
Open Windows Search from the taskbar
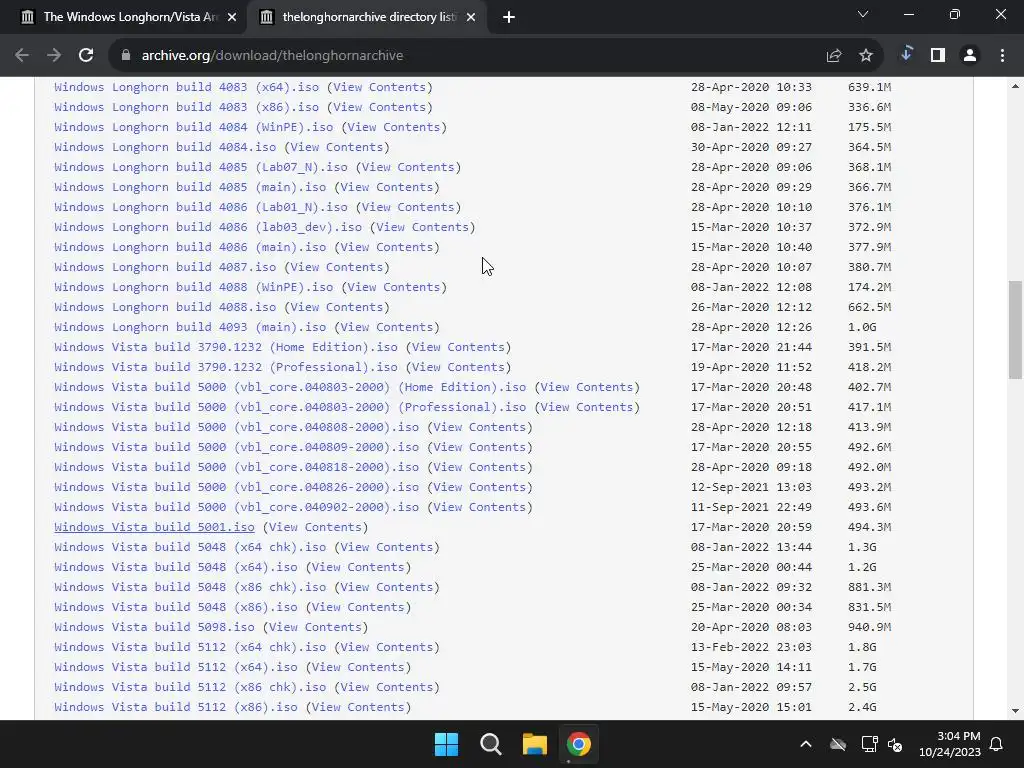pyautogui.click(x=490, y=744)
